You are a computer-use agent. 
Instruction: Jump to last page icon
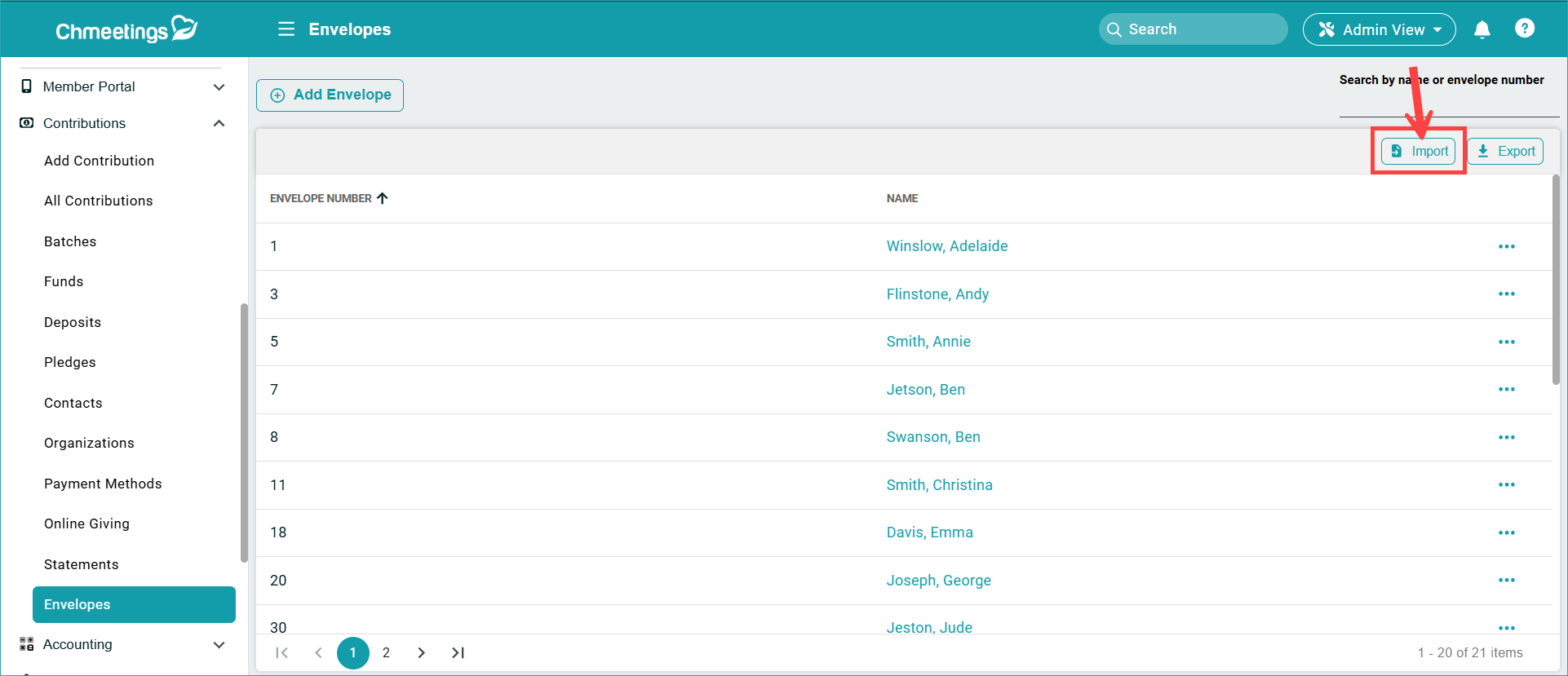(x=458, y=652)
